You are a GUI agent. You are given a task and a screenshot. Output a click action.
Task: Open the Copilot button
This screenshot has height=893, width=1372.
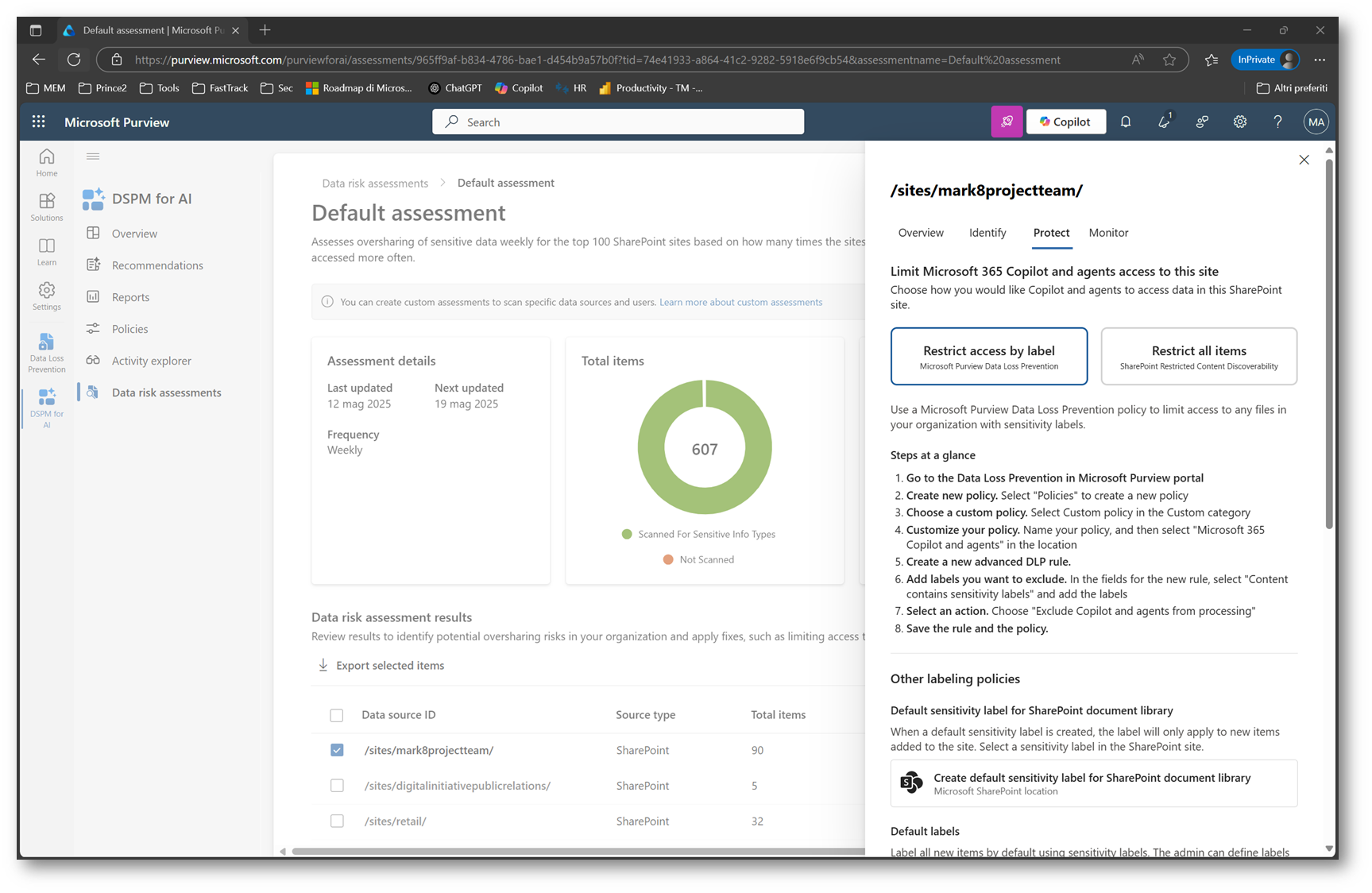click(1065, 122)
